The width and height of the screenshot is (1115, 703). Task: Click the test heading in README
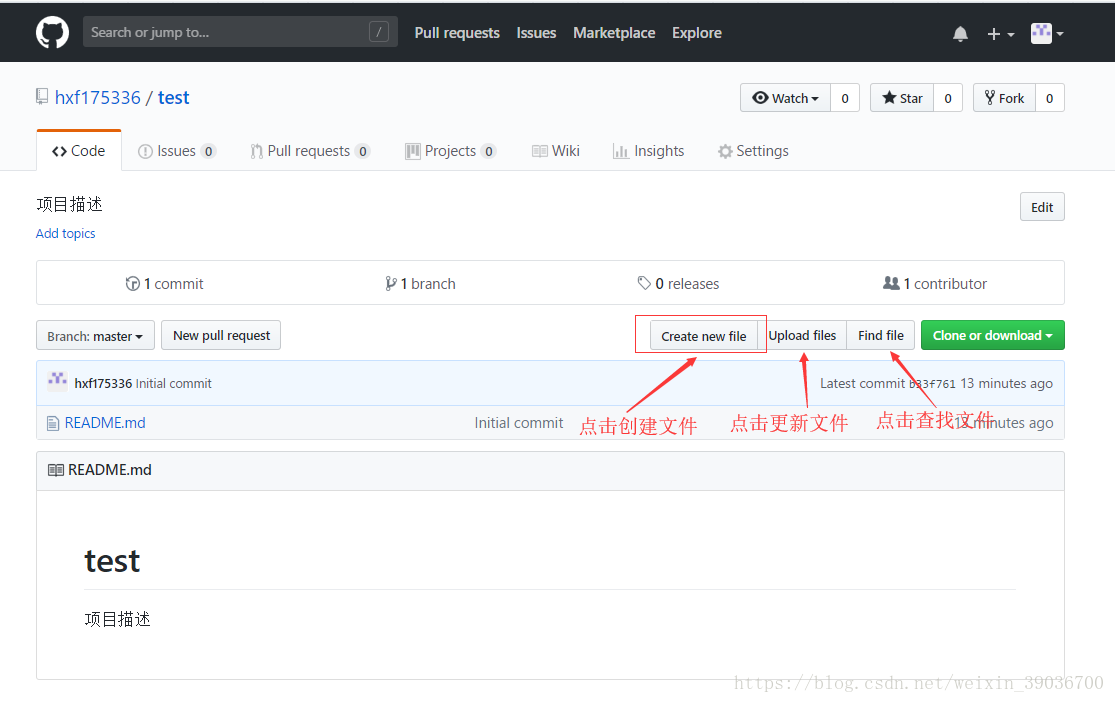(x=112, y=562)
